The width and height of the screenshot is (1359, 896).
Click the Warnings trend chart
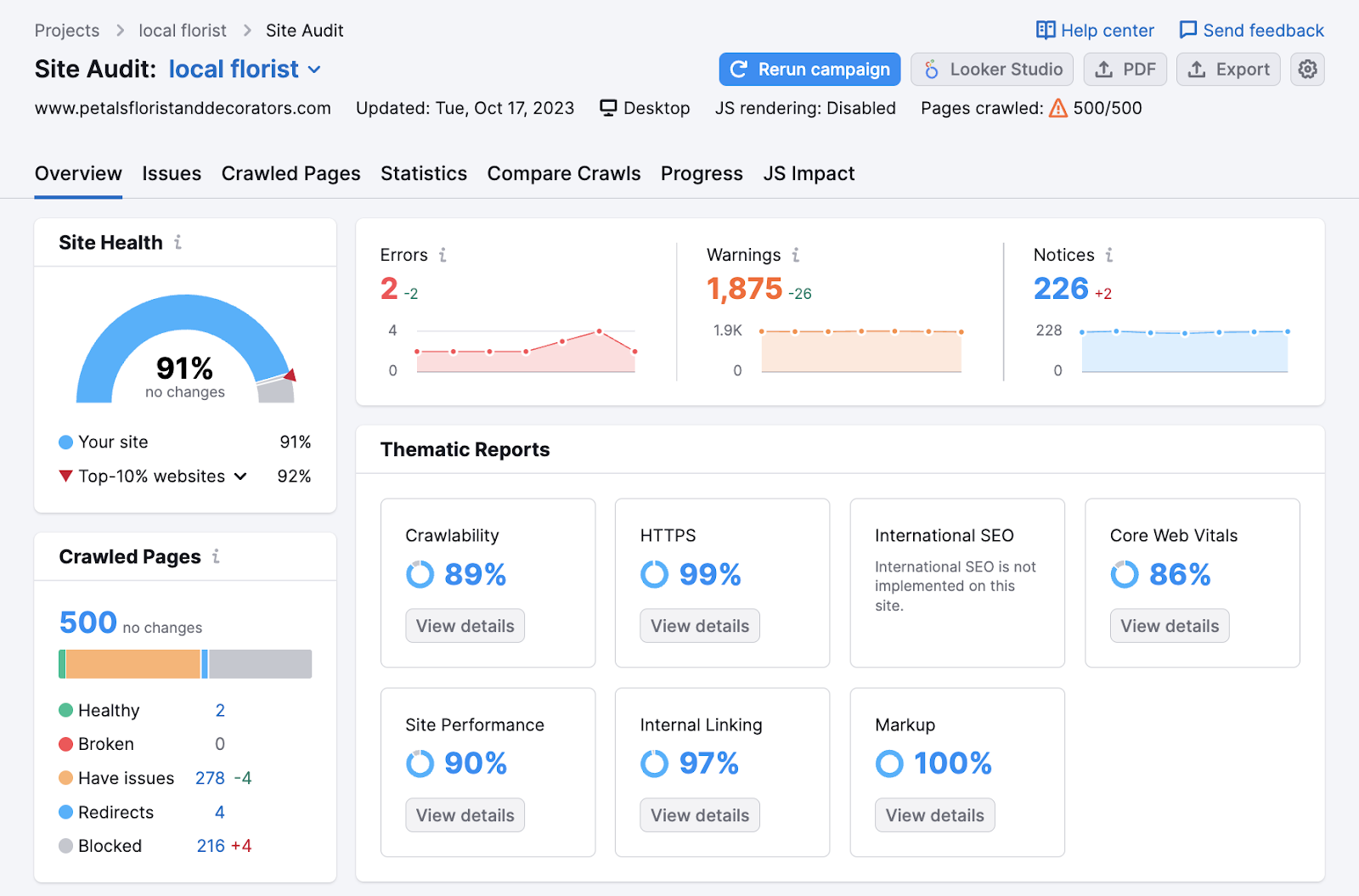tap(861, 351)
